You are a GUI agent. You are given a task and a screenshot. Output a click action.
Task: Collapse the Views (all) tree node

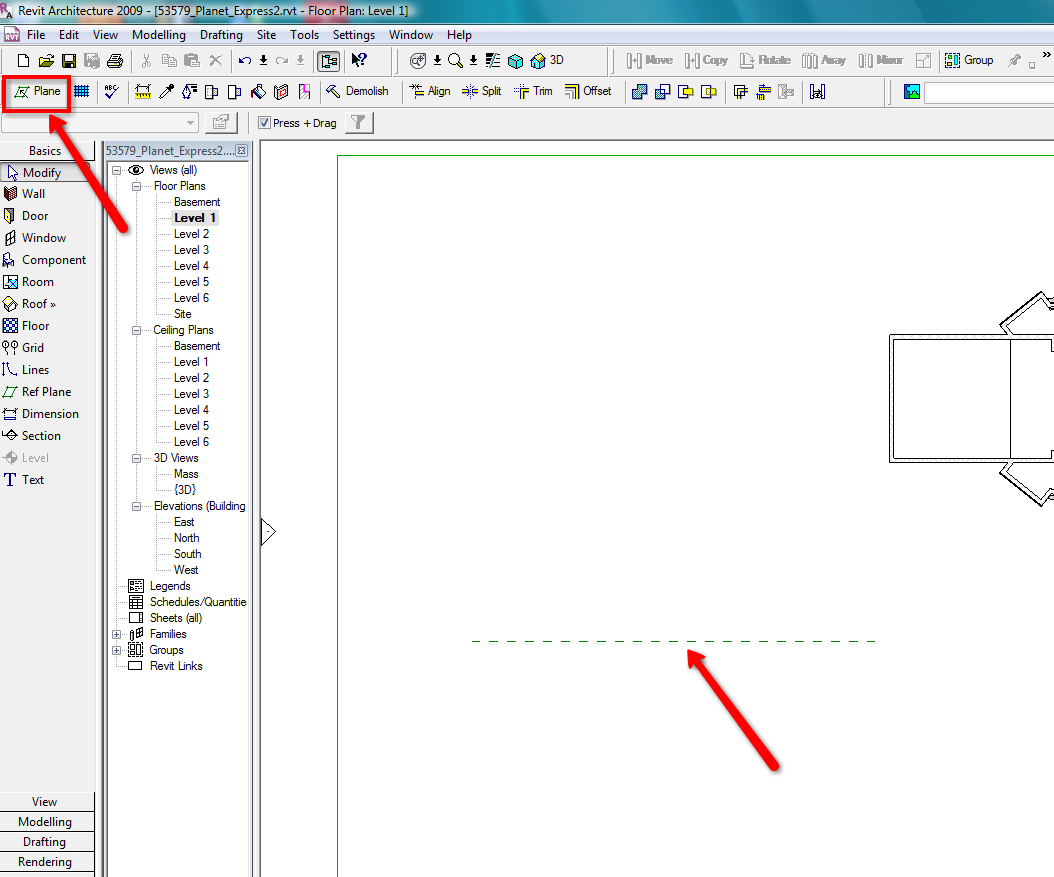point(116,171)
